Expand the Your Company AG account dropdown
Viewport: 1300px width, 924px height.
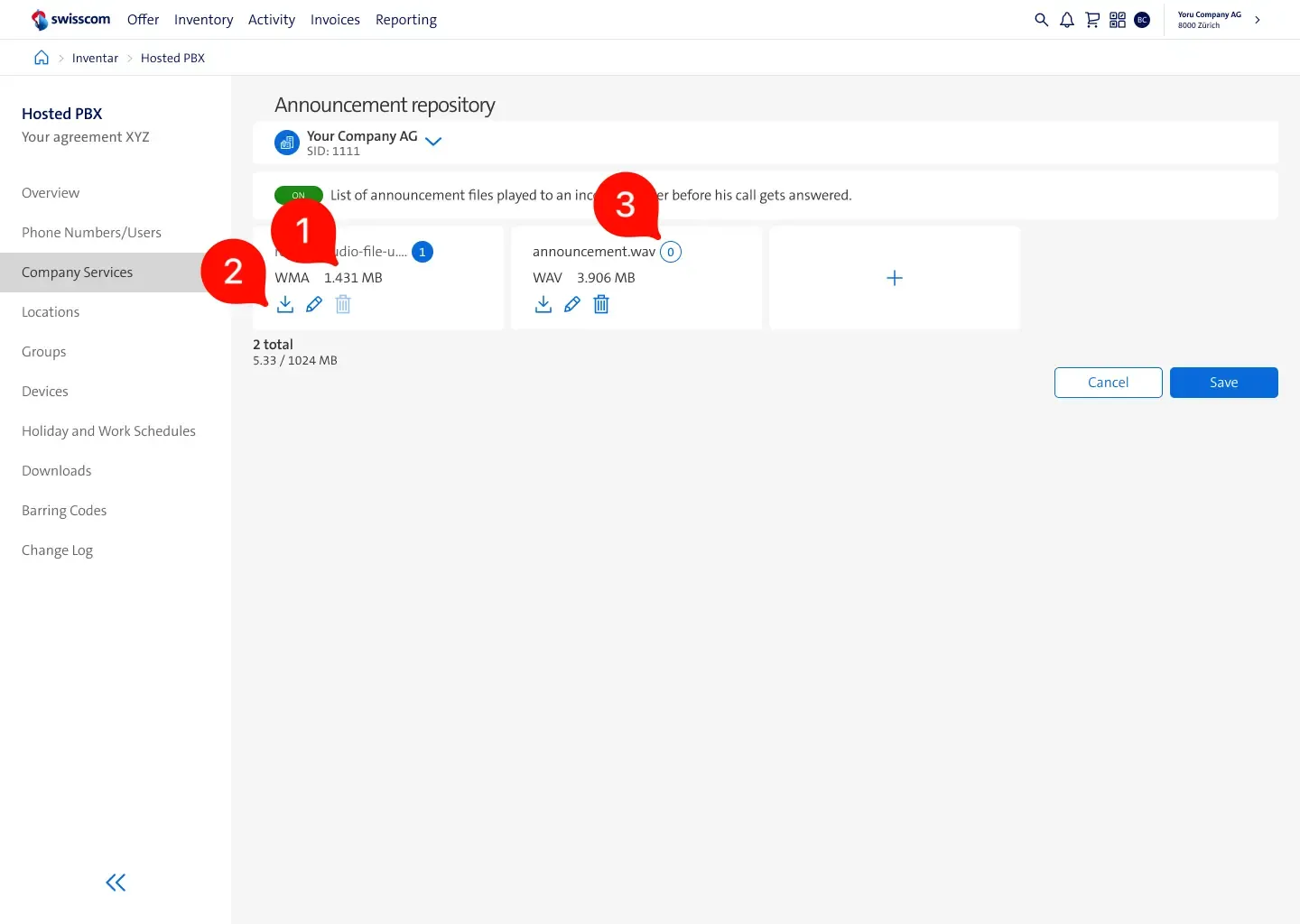pos(433,142)
